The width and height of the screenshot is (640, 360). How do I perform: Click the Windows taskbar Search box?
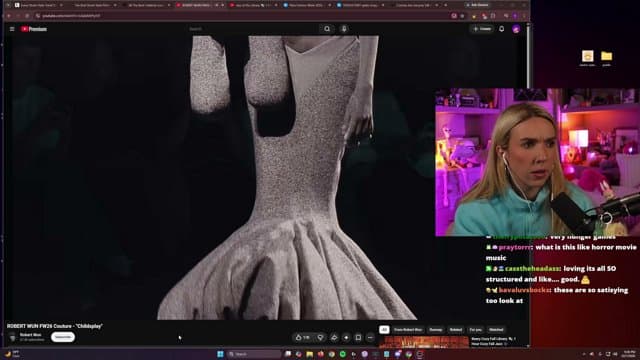[x=255, y=354]
